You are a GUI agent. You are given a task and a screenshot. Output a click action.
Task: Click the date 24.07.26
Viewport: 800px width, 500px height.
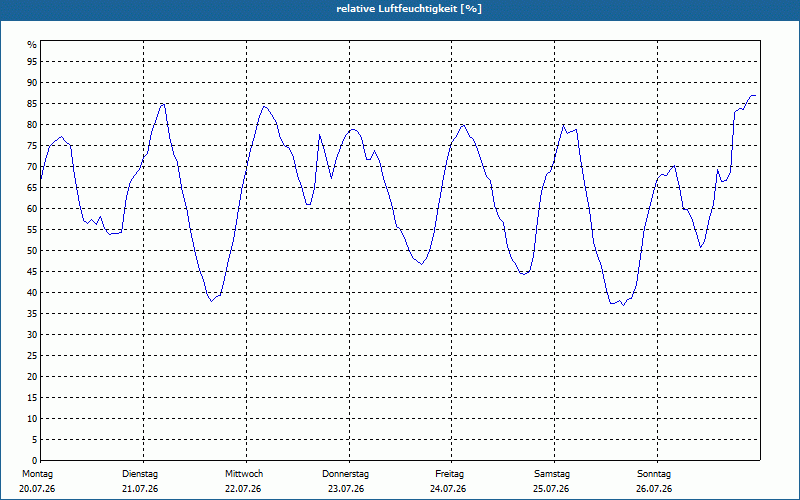[448, 489]
